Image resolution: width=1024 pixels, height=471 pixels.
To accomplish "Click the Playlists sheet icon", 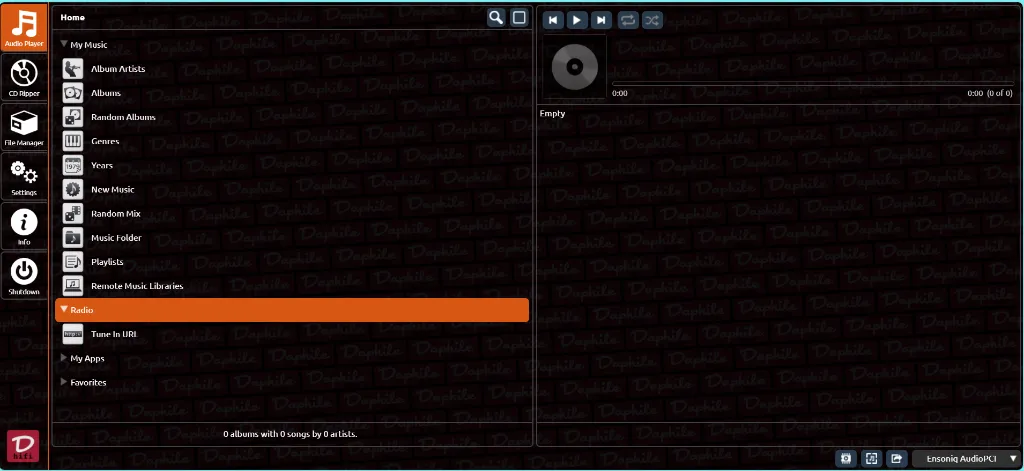I will 72,262.
